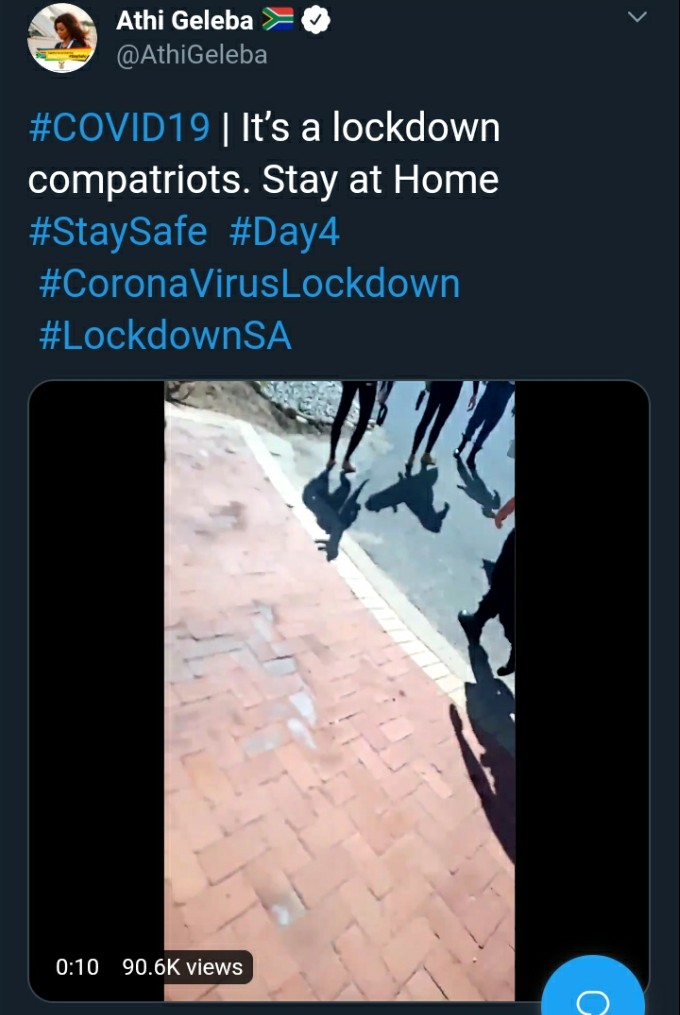
Task: Follow the #Day4 hashtag link
Action: click(284, 232)
